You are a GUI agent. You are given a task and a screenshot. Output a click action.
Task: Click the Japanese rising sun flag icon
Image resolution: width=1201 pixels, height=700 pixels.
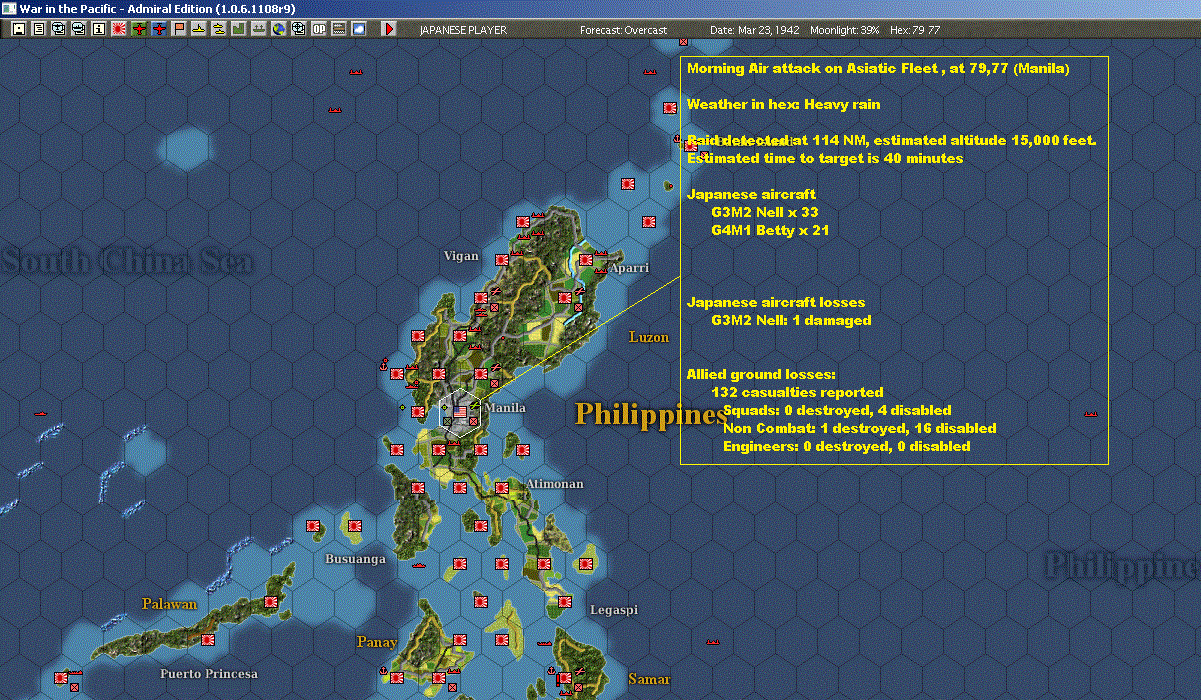pos(119,29)
